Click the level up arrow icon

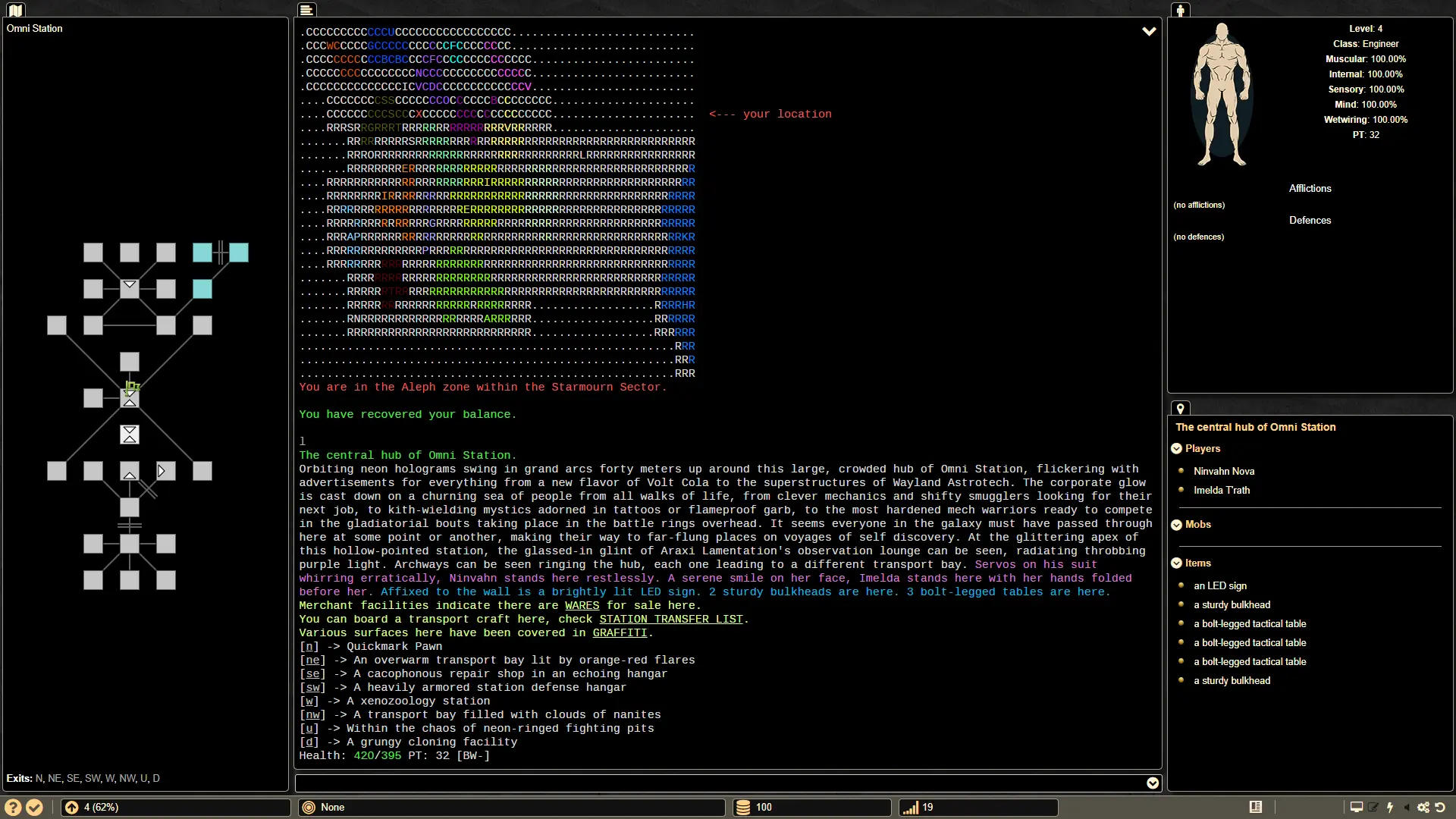(72, 808)
